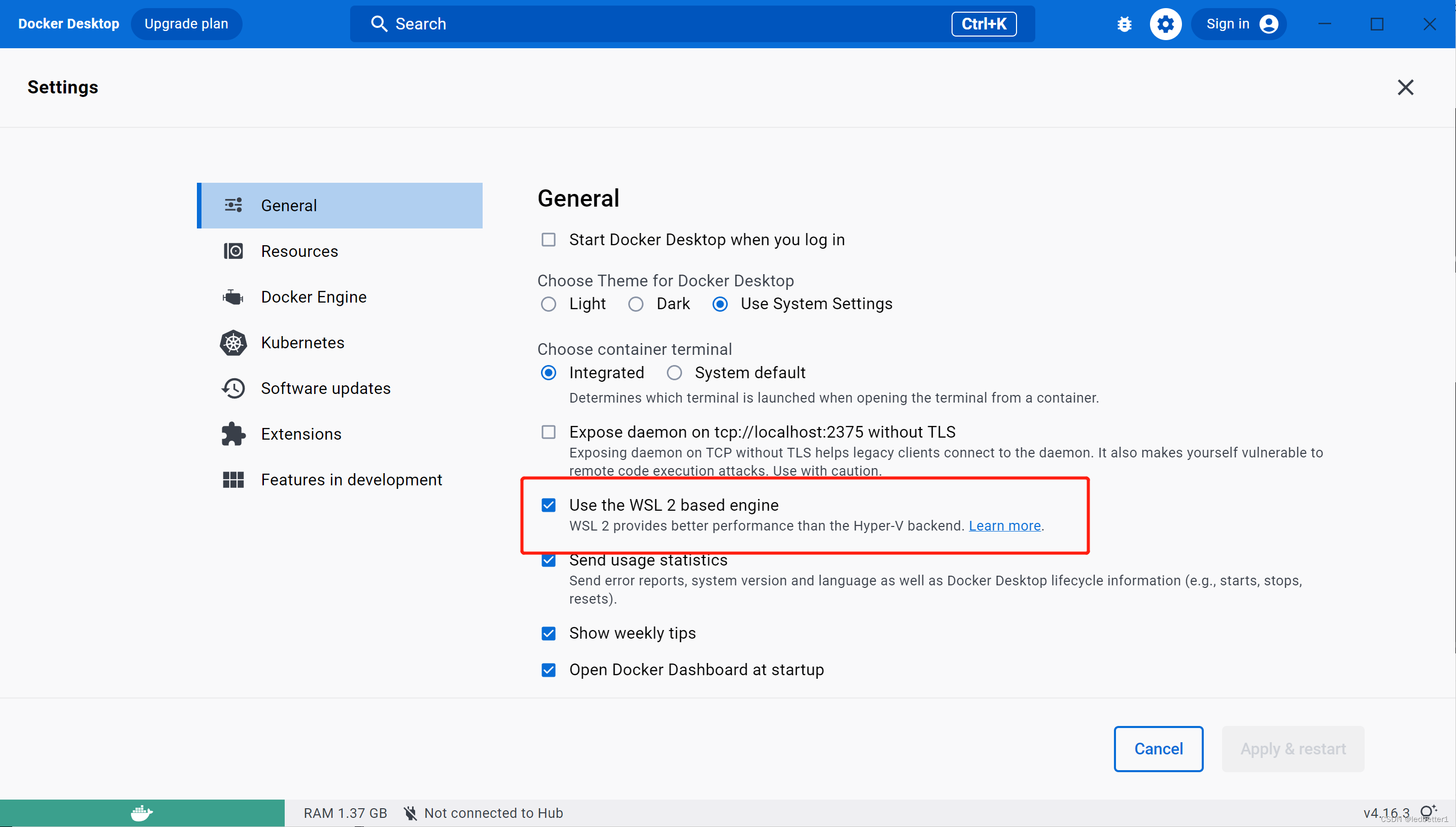This screenshot has height=827, width=1456.
Task: Click the Docker Extensions icon in sidebar
Action: tap(233, 434)
